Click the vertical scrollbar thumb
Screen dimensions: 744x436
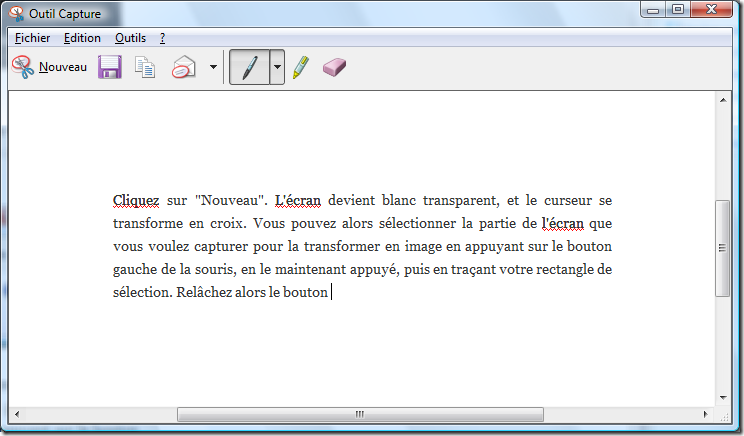point(722,248)
